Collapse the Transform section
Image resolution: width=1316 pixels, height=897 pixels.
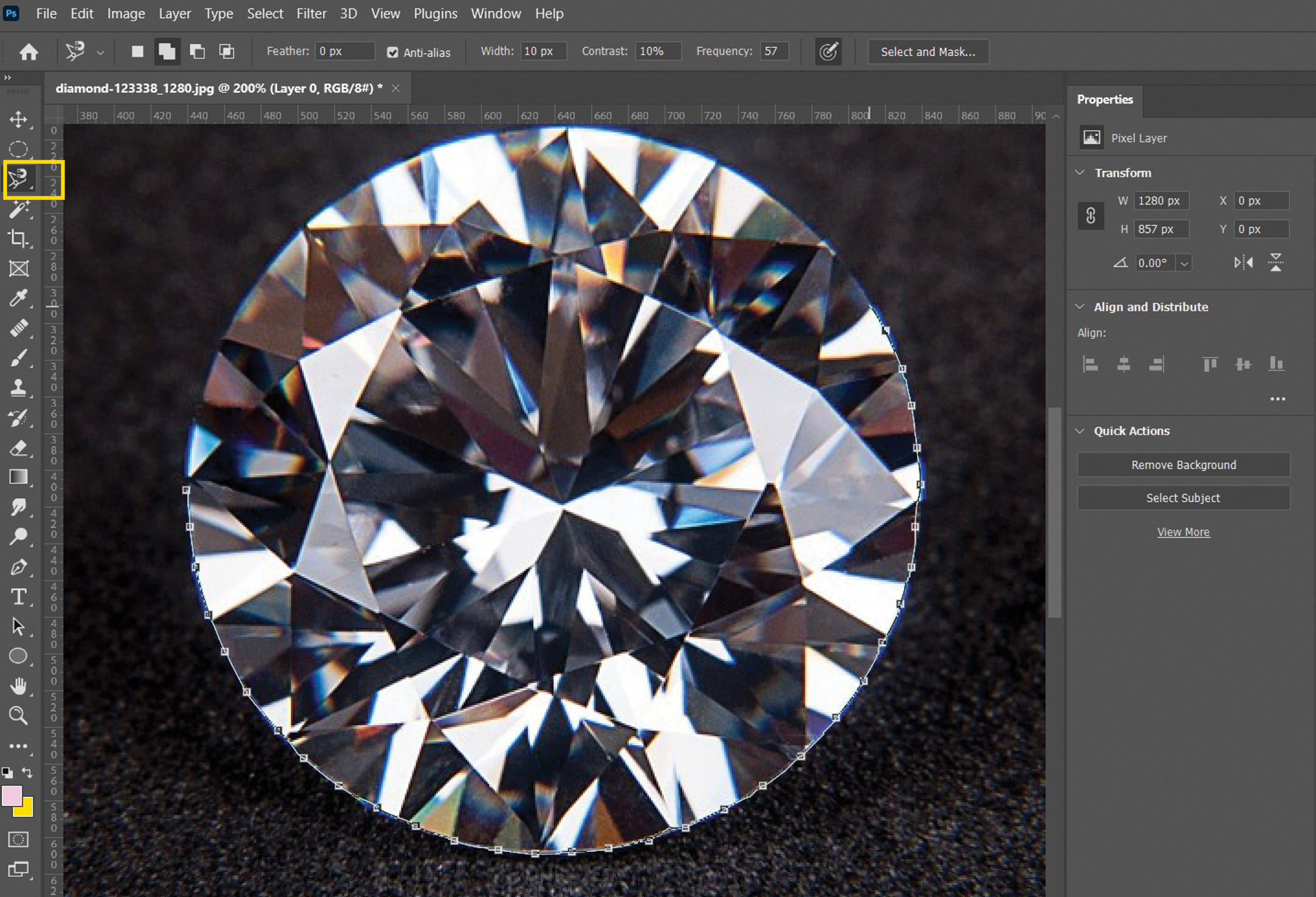click(1080, 173)
